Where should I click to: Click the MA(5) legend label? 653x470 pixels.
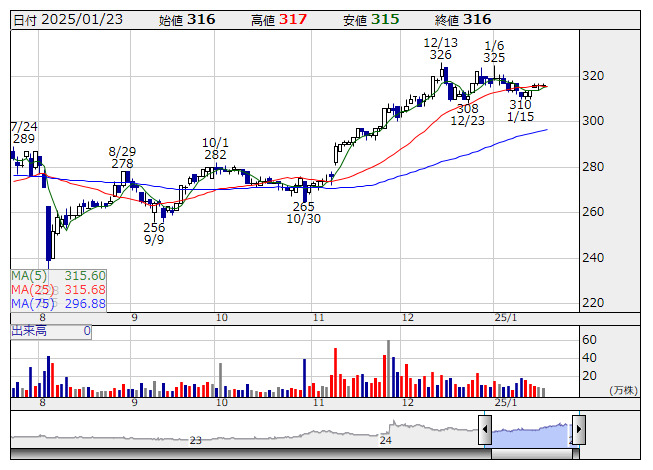click(x=30, y=275)
